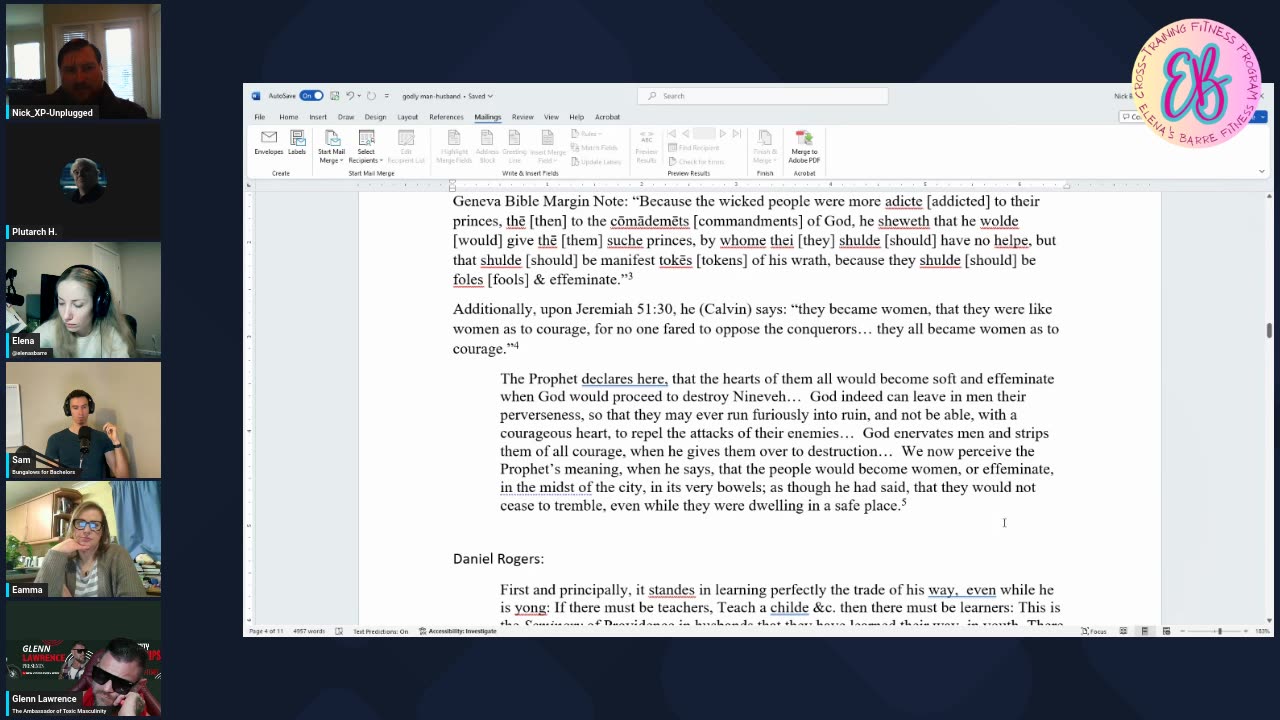Switch to the References tab
This screenshot has width=1280, height=720.
pos(446,117)
